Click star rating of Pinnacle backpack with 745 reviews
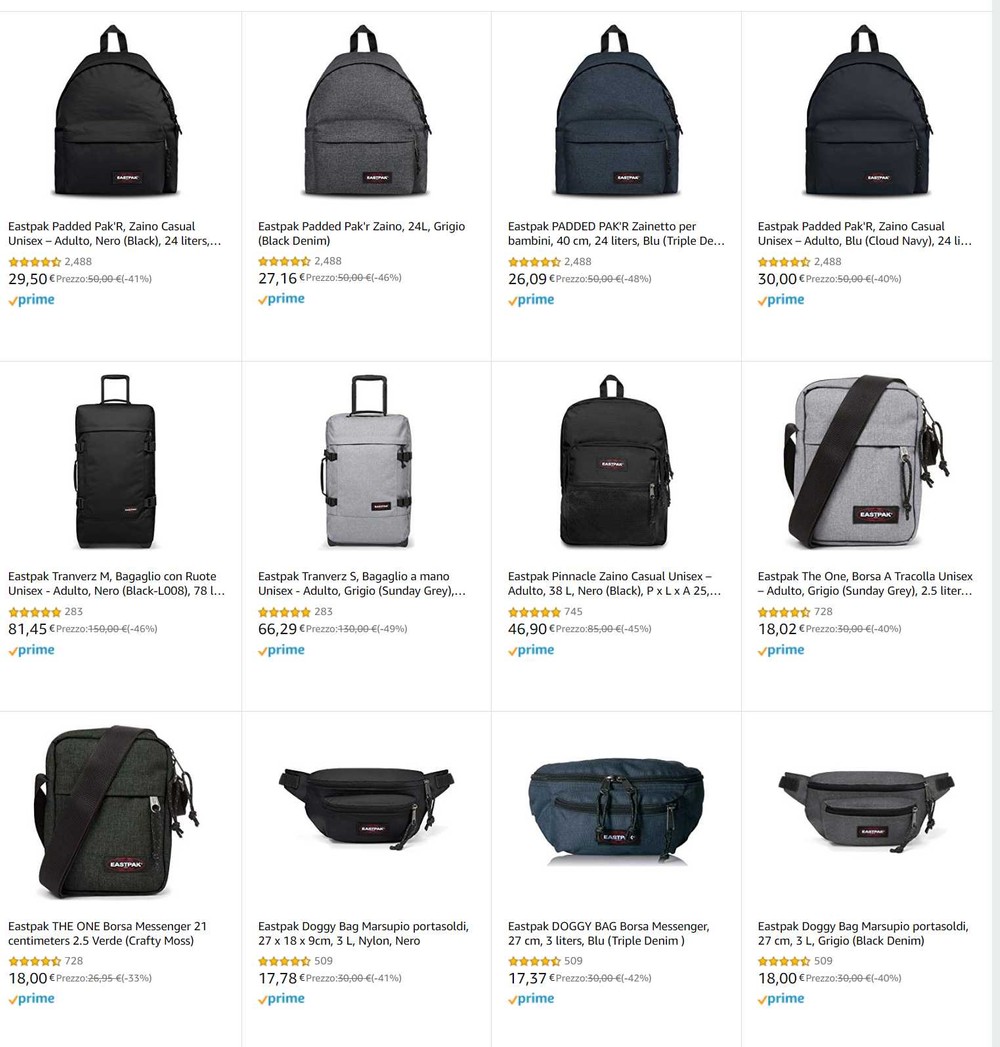 coord(534,612)
